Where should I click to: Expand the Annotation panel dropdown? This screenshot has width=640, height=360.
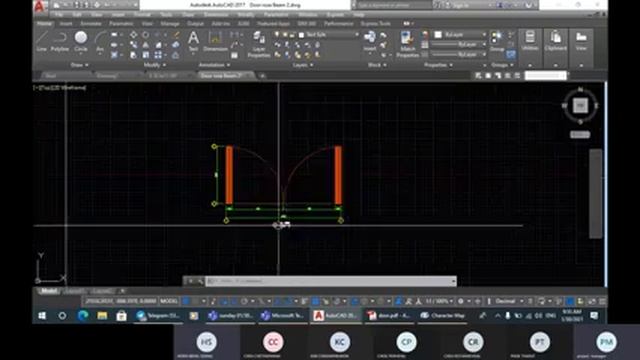(x=214, y=65)
